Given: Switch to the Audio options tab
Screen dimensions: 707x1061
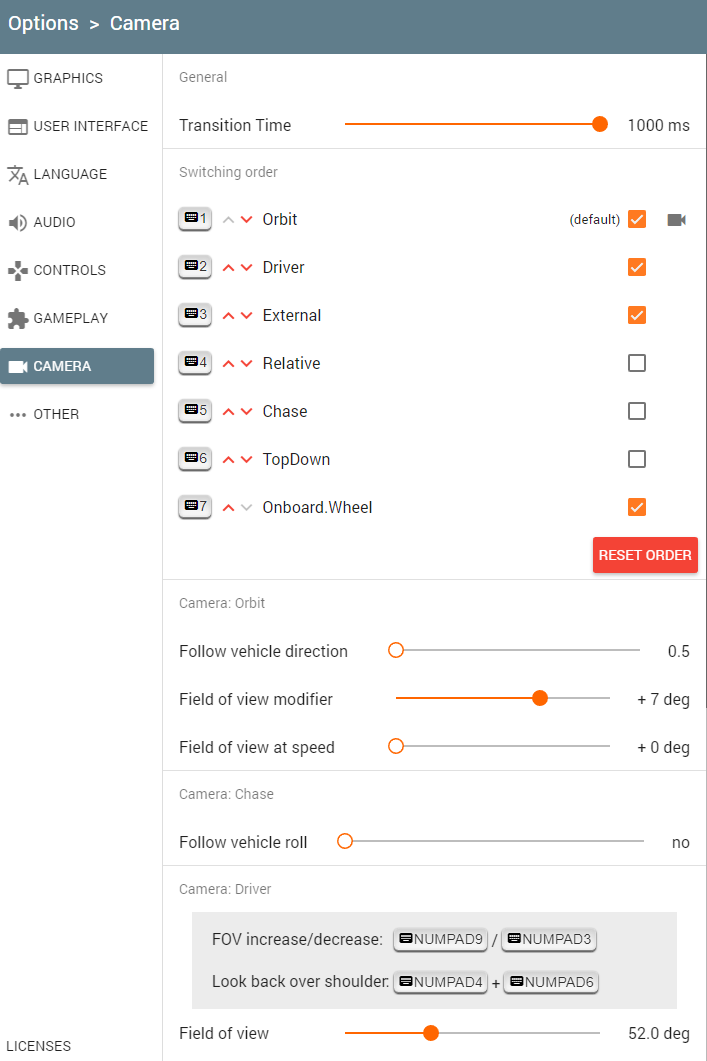Looking at the screenshot, I should (x=54, y=222).
